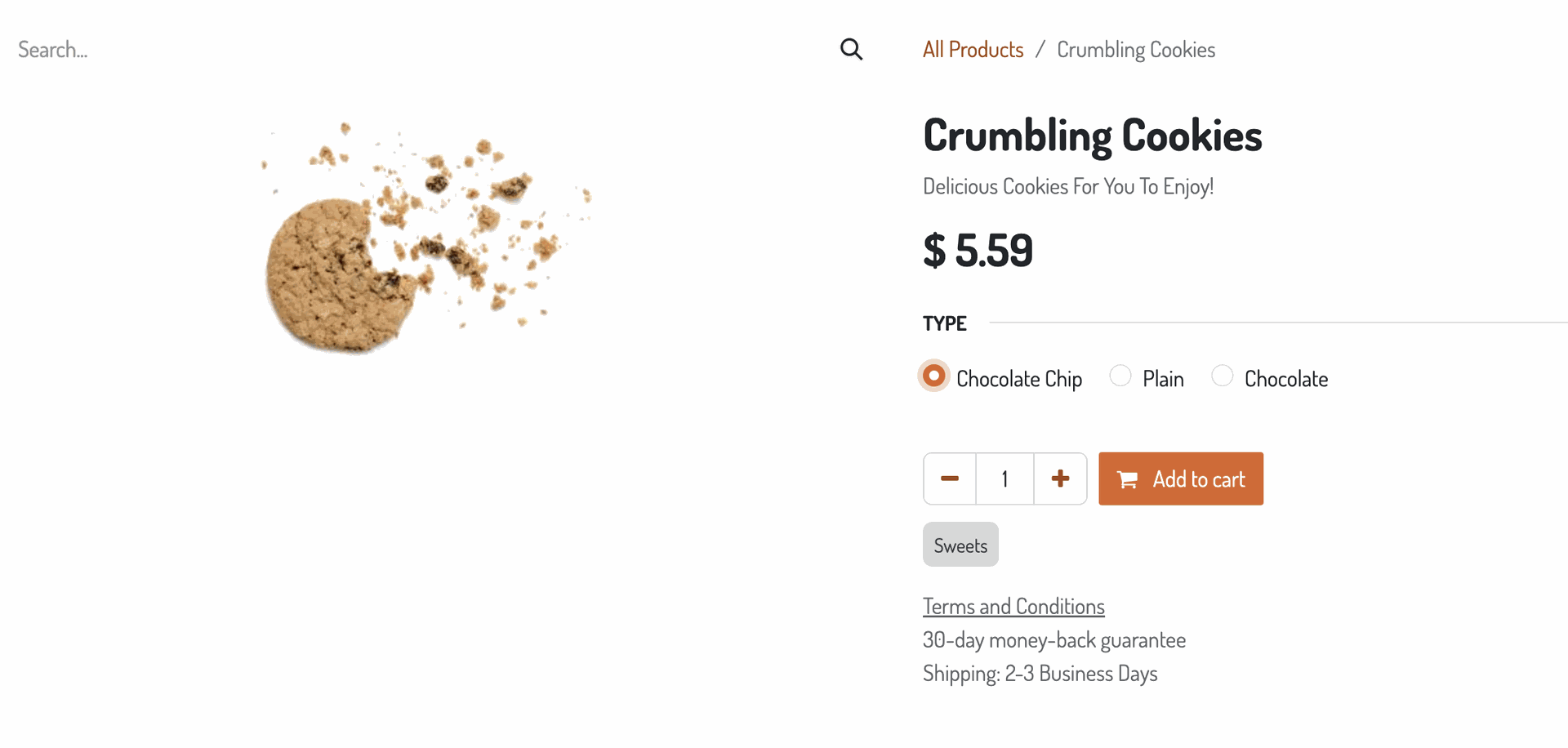Image resolution: width=1568 pixels, height=748 pixels.
Task: Choose the Plain cookie type radio
Action: click(1120, 376)
